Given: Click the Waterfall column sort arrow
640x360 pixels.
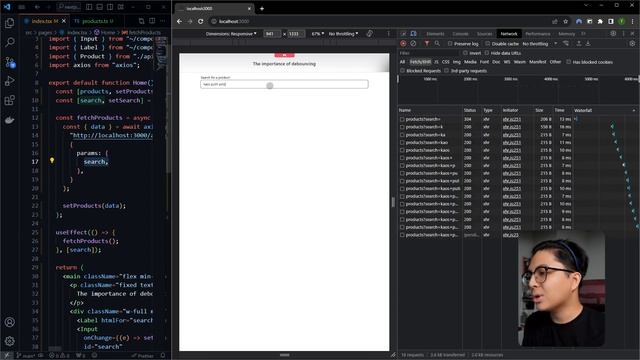Looking at the screenshot, I should click(634, 110).
